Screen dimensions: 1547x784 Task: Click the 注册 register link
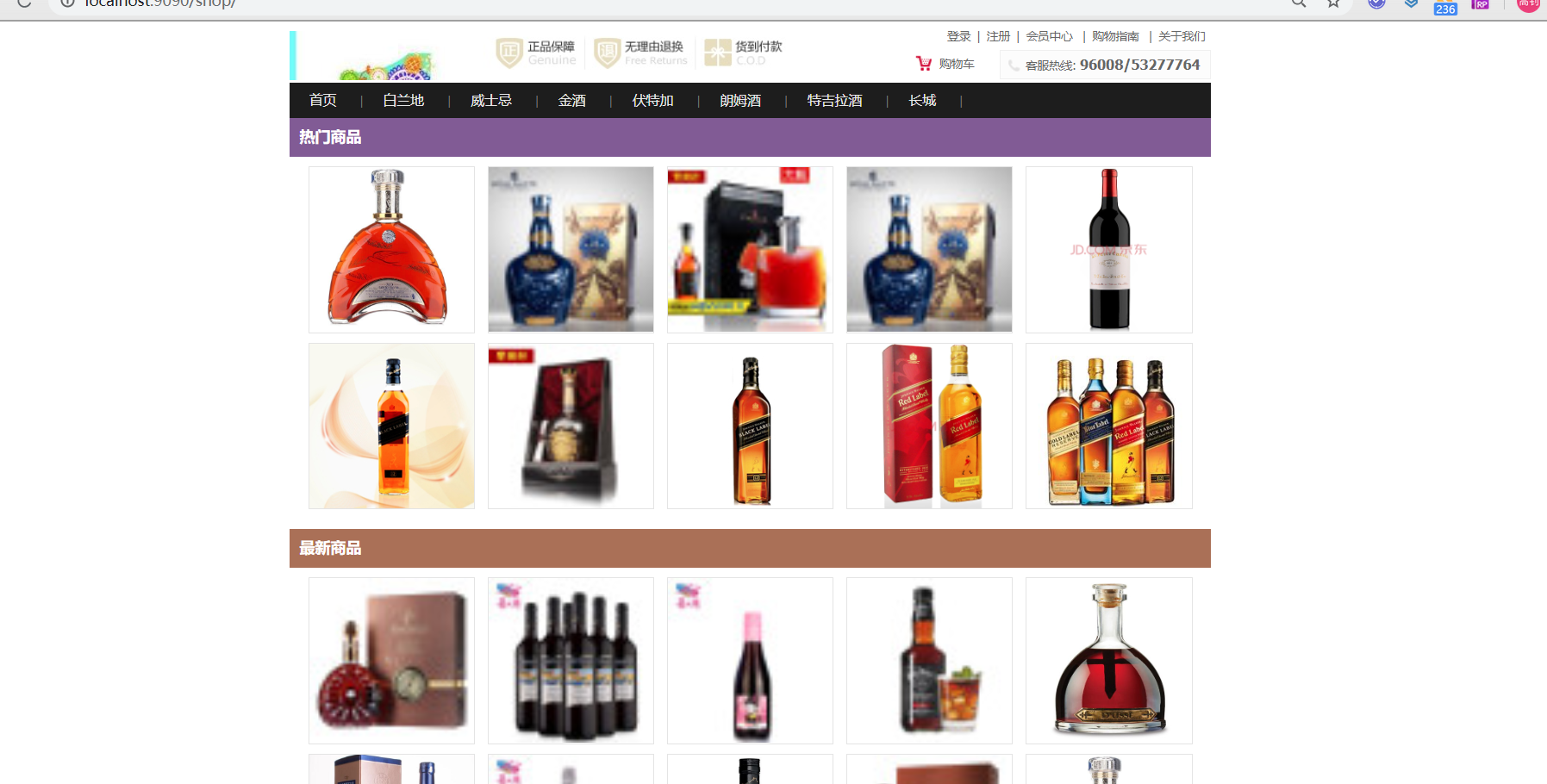click(998, 36)
